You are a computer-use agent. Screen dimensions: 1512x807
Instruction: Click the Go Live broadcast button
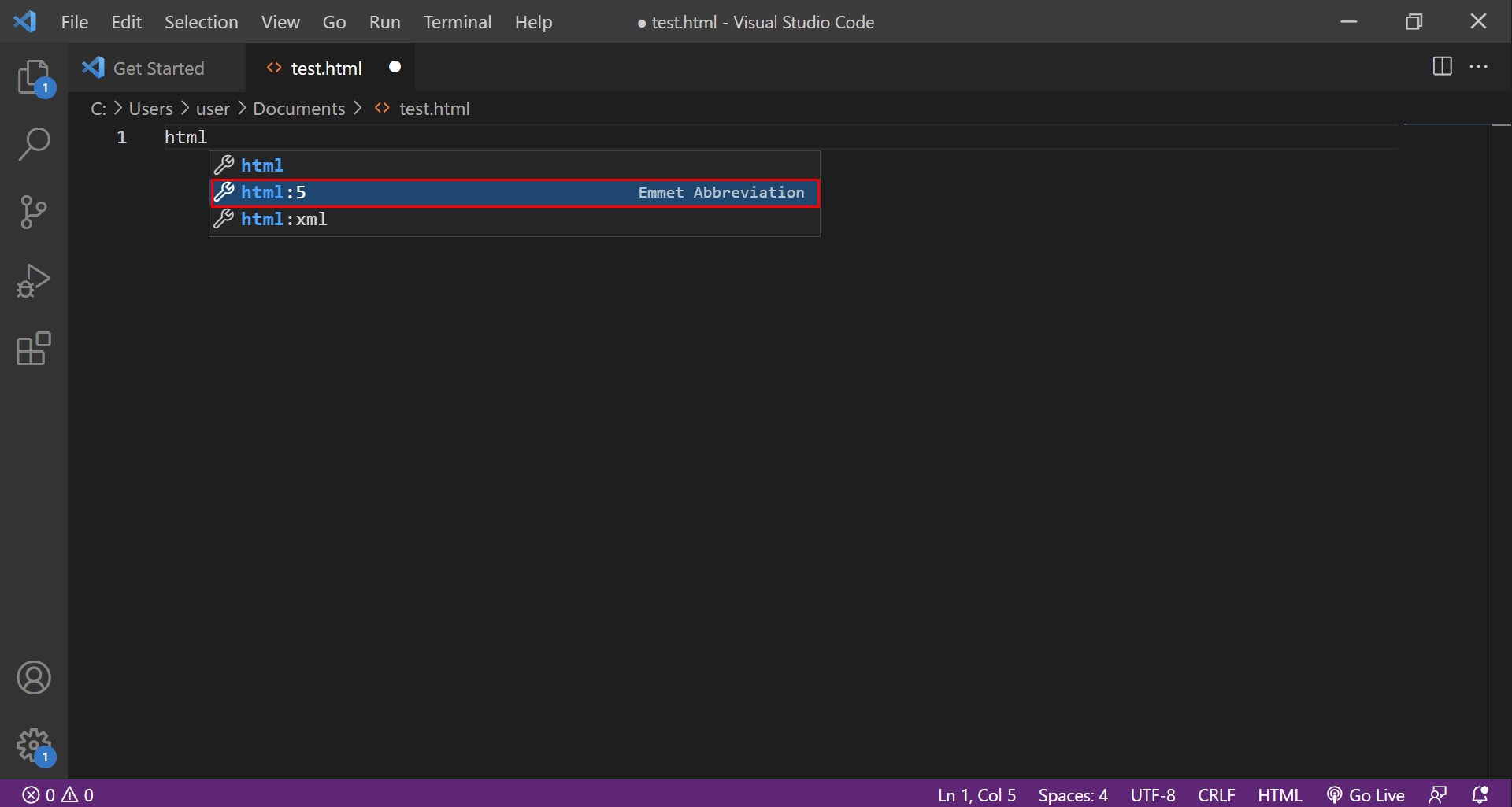[1366, 795]
